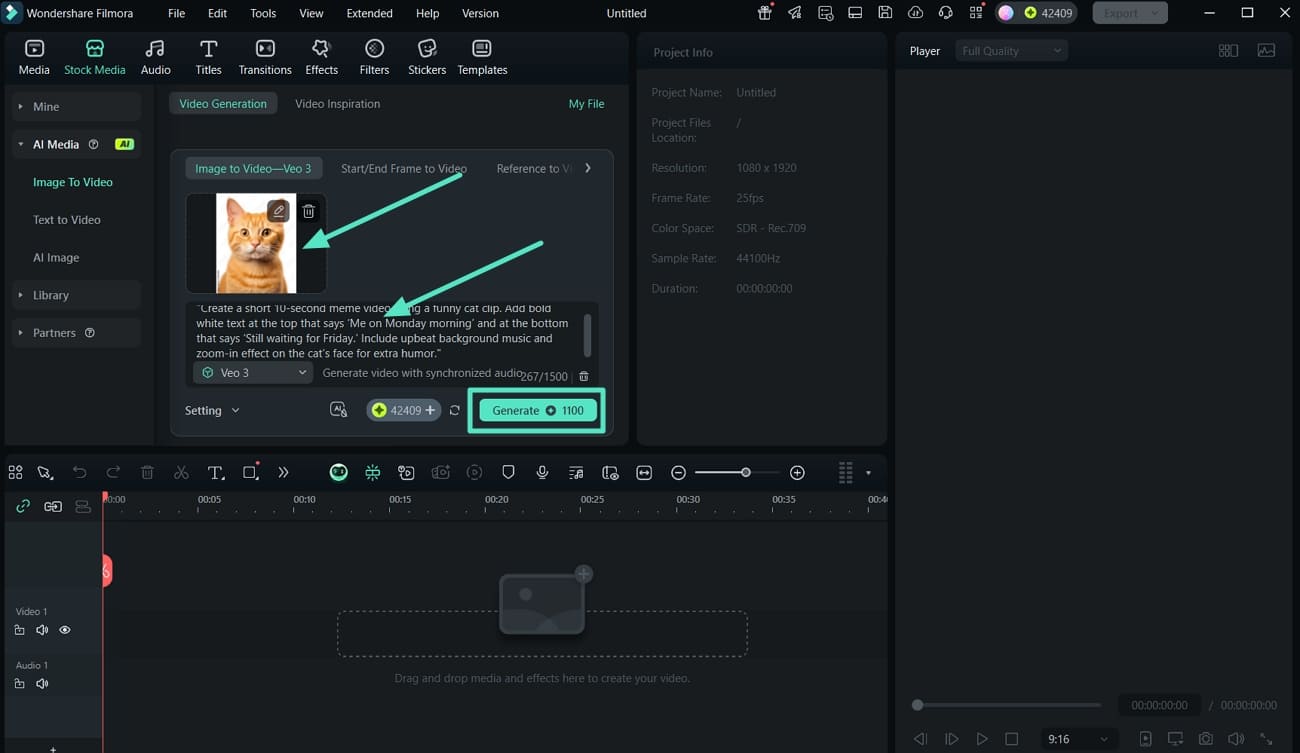
Task: Click the player progress scrubber
Action: point(917,705)
